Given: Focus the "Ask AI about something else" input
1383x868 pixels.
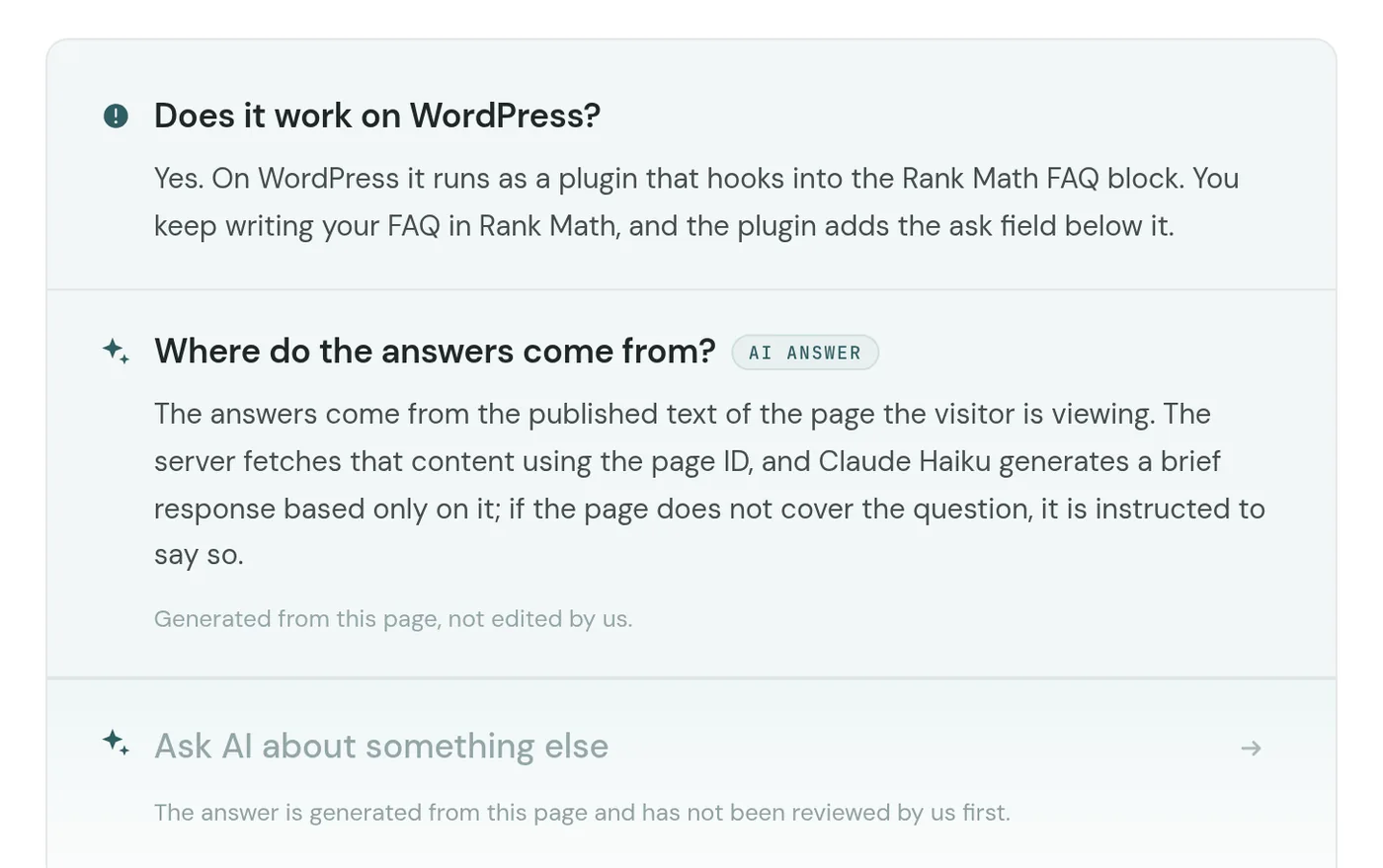Looking at the screenshot, I should pos(691,747).
